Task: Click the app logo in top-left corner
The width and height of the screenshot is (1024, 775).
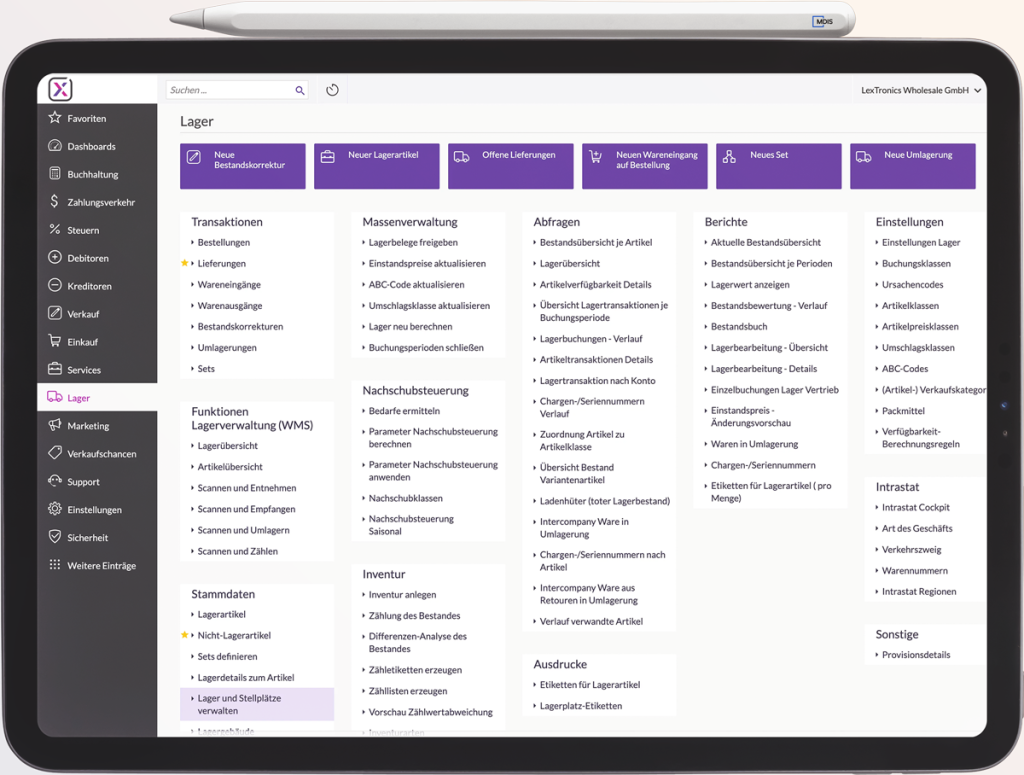Action: point(61,90)
